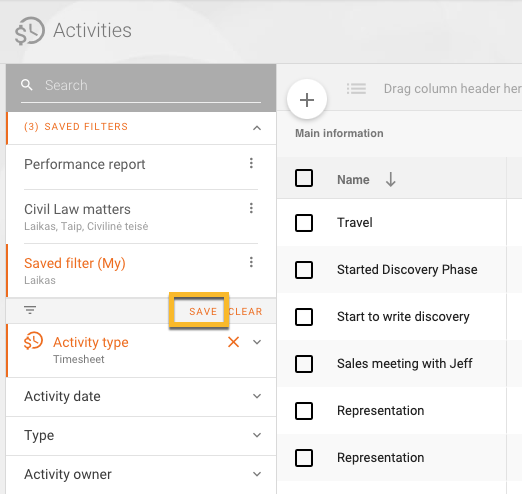Sort Name column with arrow icon
Image resolution: width=522 pixels, height=494 pixels.
pyautogui.click(x=391, y=179)
